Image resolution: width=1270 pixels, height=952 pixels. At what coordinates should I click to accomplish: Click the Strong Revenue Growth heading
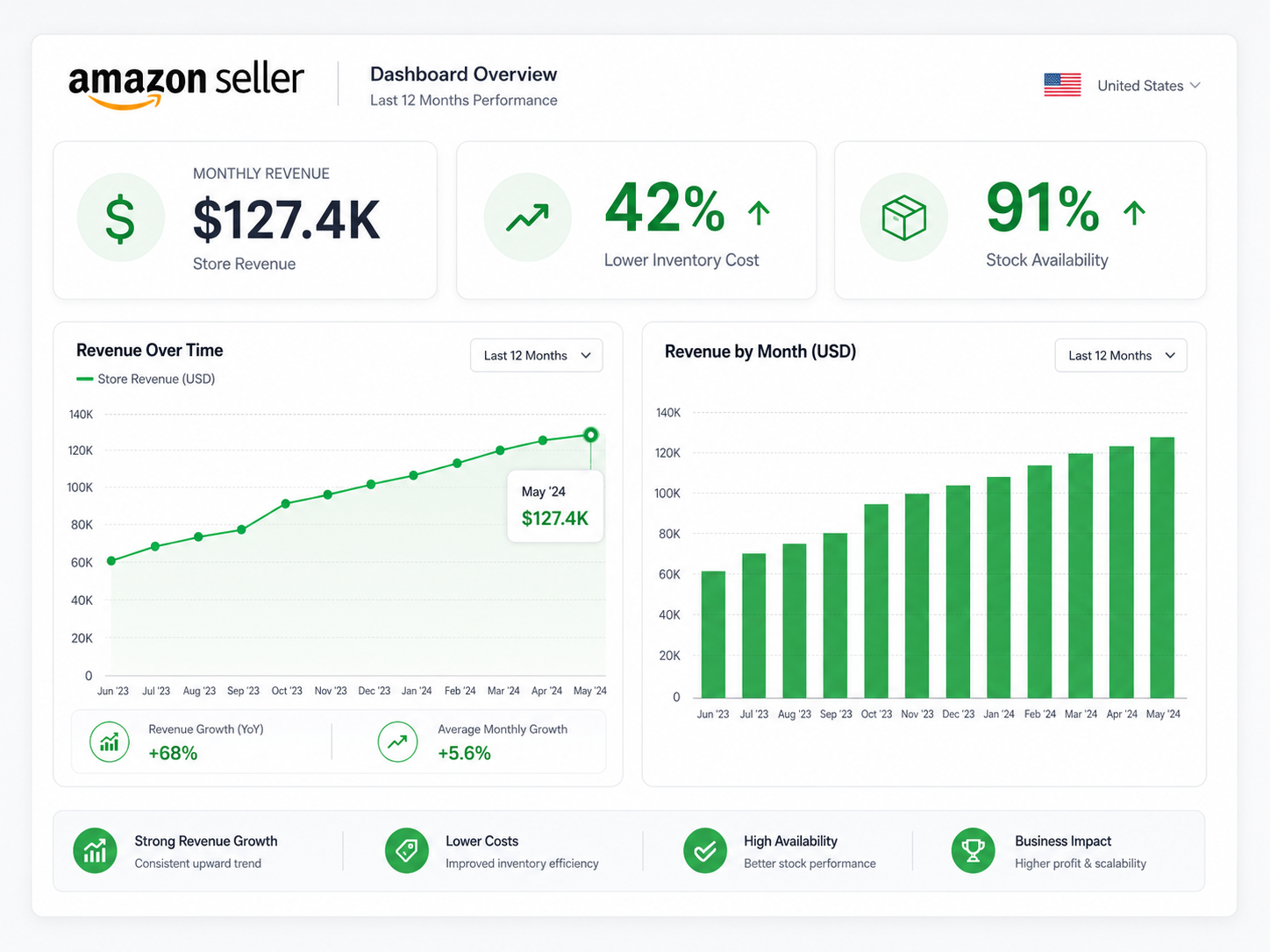click(x=206, y=841)
